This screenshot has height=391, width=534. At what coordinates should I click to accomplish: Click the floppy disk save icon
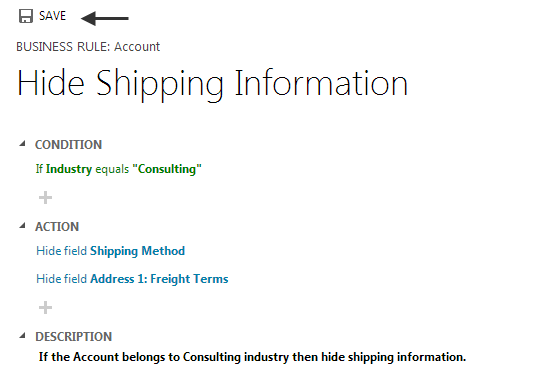[x=26, y=16]
